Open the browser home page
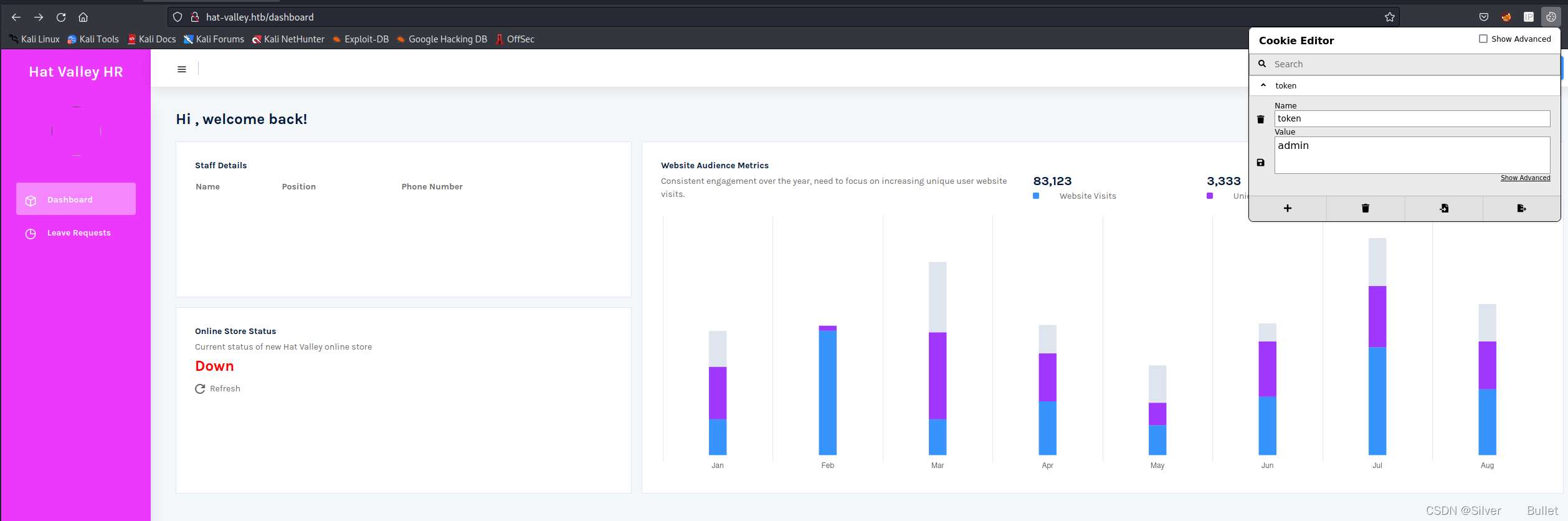 83,17
